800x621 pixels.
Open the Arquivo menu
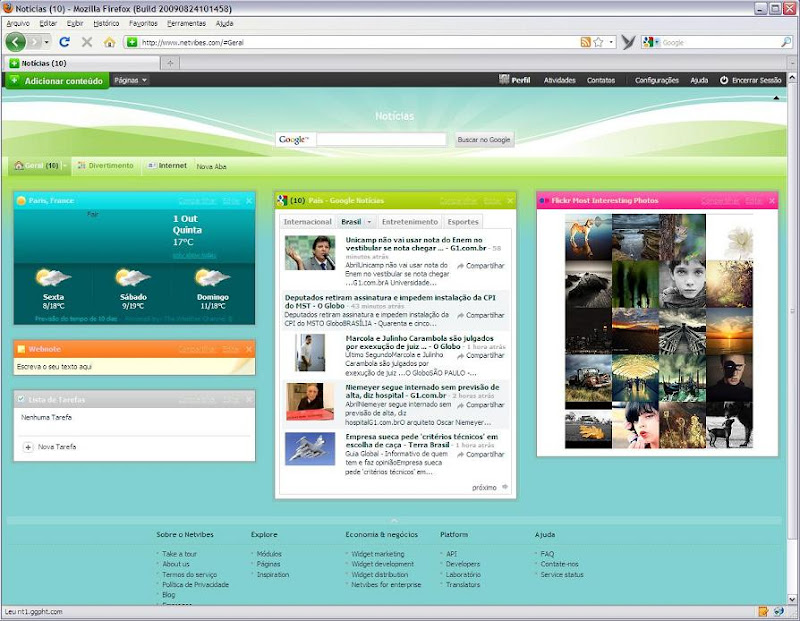click(18, 23)
